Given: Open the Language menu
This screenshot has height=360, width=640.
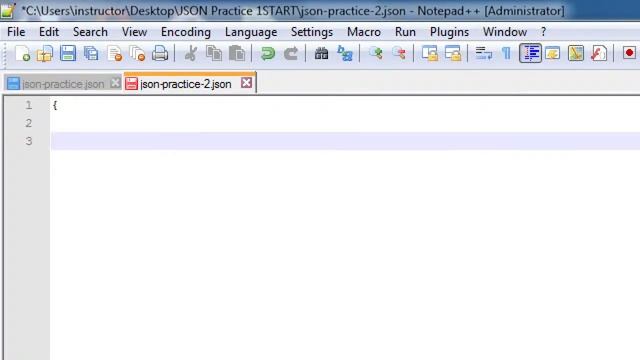Looking at the screenshot, I should tap(251, 32).
